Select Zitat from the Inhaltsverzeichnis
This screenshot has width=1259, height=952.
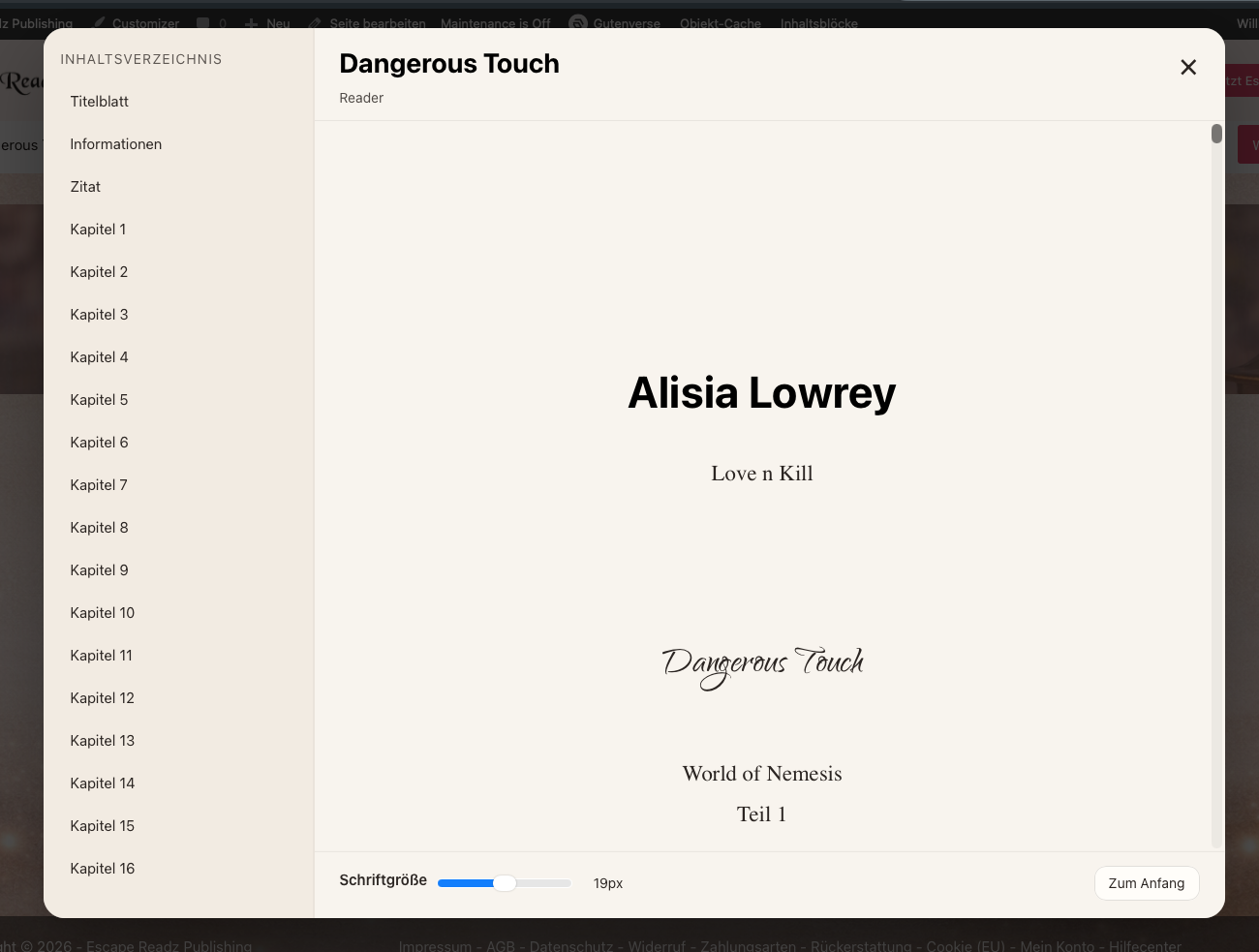[x=85, y=187]
